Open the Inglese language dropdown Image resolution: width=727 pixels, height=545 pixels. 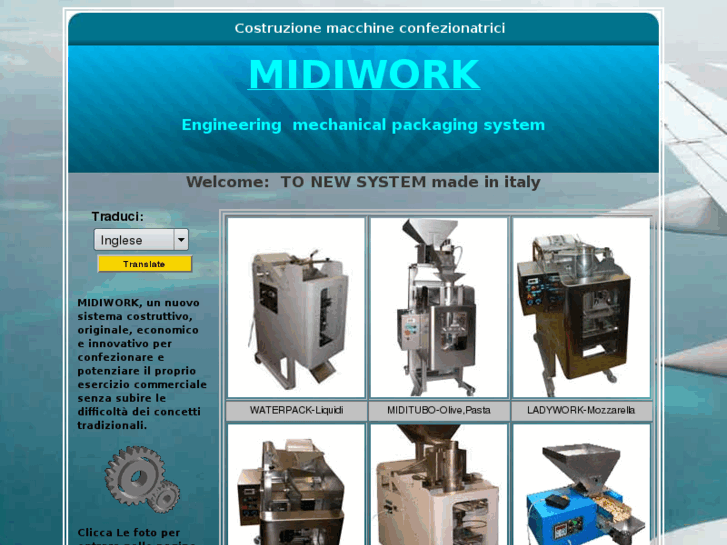[x=141, y=240]
